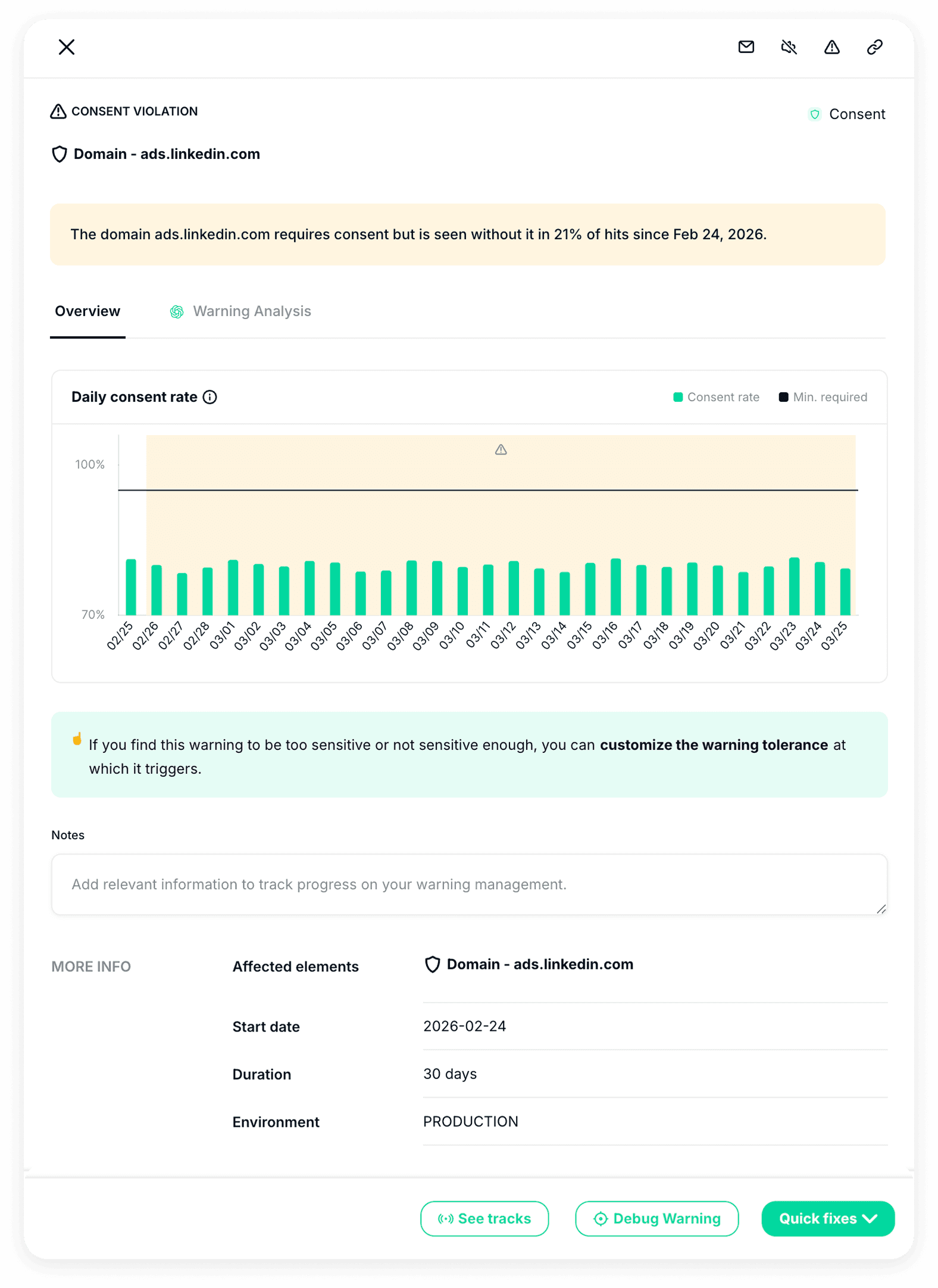This screenshot has height=1288, width=938.
Task: Click the envelope email icon
Action: click(x=746, y=47)
